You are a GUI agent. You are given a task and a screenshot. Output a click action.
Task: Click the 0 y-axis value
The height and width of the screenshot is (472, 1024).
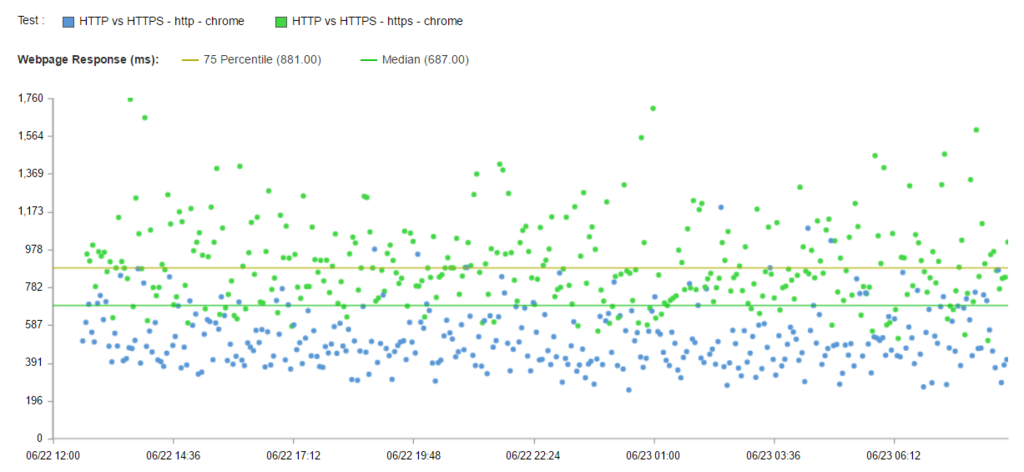pyautogui.click(x=40, y=438)
